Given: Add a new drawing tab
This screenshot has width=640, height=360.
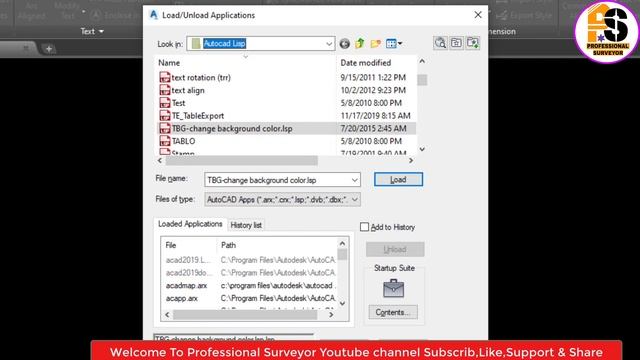Looking at the screenshot, I should pos(49,49).
